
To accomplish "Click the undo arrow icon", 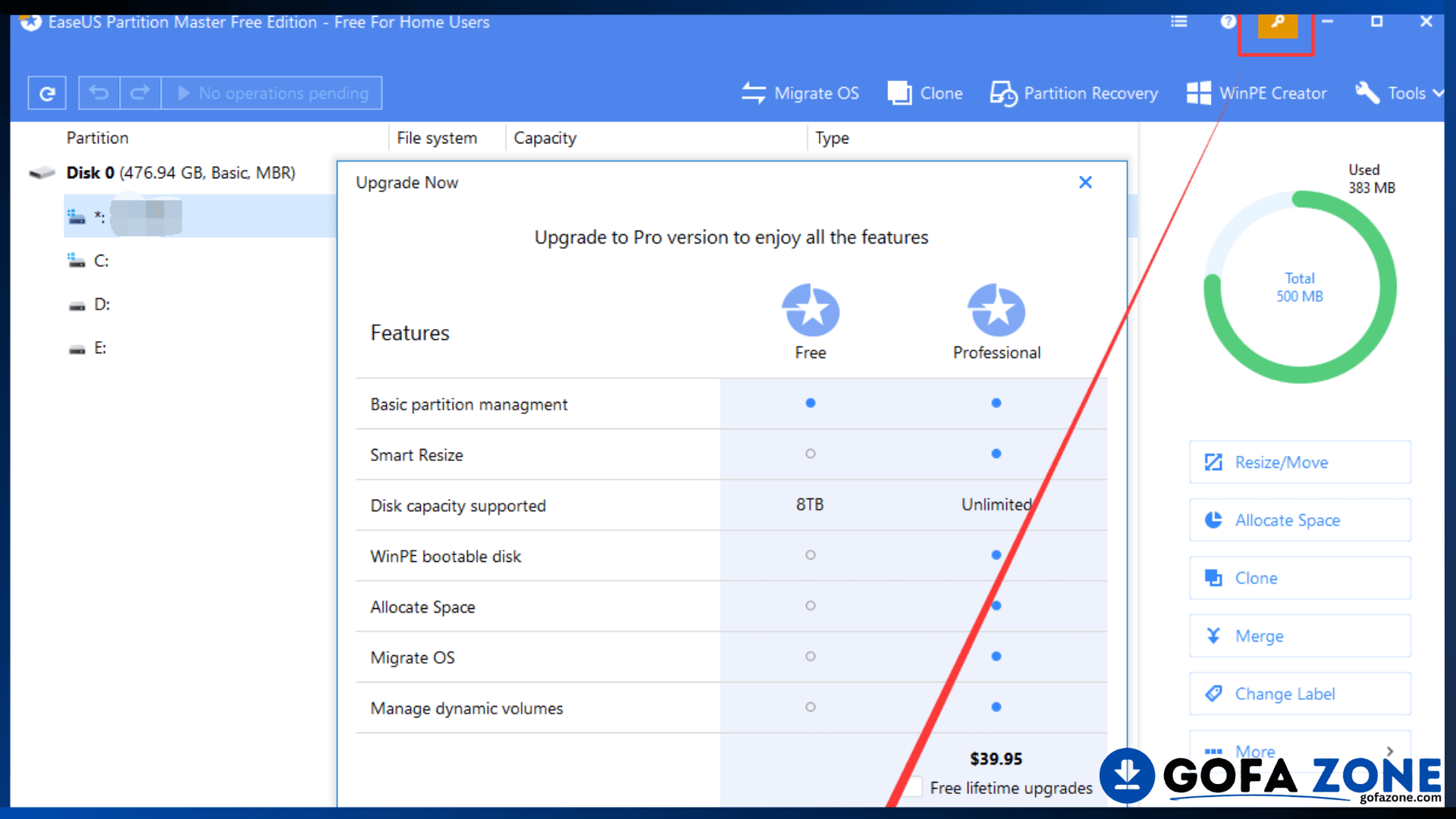I will [99, 93].
